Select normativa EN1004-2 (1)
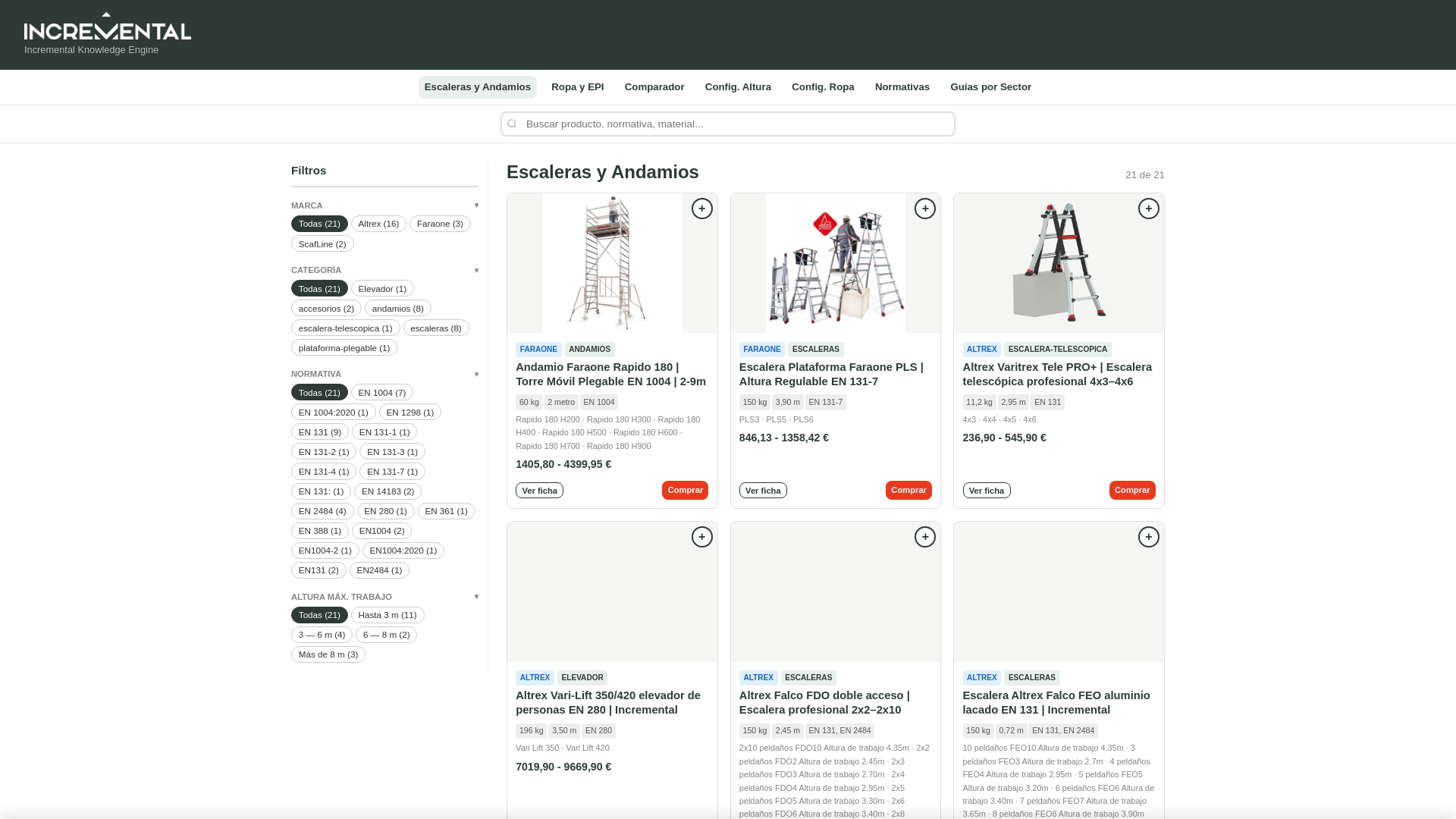The width and height of the screenshot is (1456, 819). [325, 551]
